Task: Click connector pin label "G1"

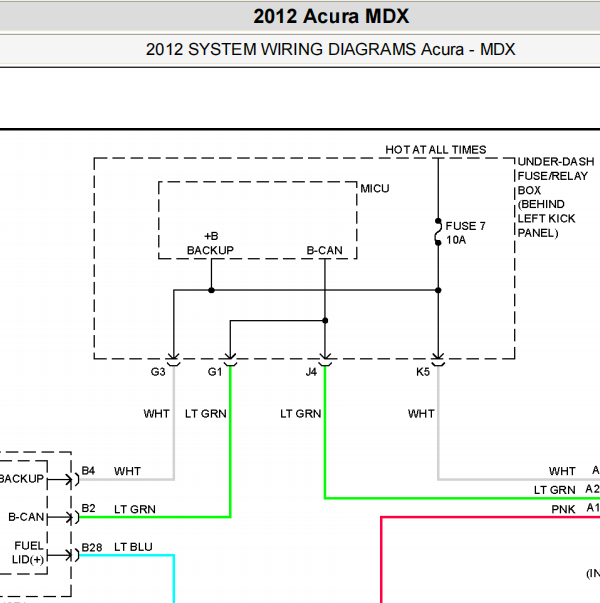Action: [x=215, y=372]
